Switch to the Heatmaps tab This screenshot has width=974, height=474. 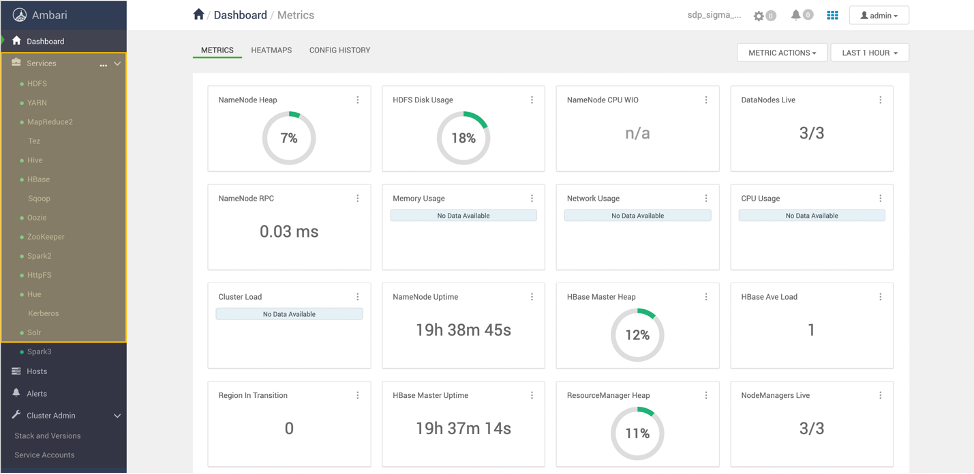(x=271, y=50)
